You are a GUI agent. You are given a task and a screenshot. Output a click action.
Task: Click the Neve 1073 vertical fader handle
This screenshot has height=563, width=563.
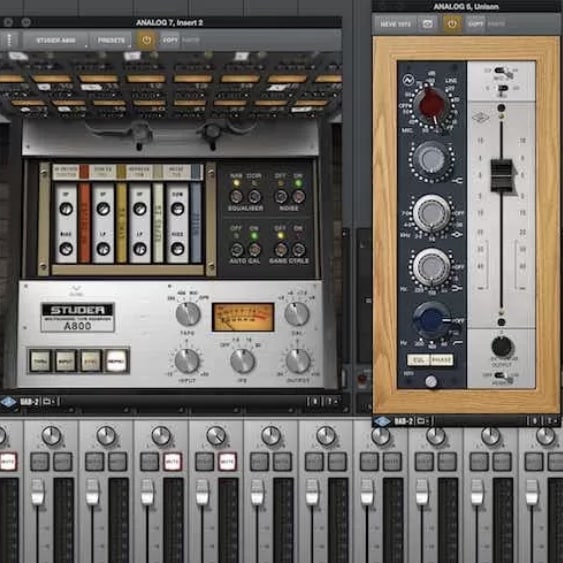click(502, 175)
